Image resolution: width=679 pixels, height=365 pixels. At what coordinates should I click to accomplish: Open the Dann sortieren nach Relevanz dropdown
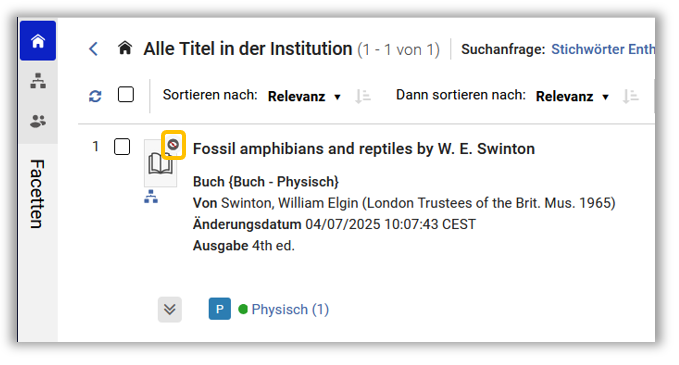572,96
